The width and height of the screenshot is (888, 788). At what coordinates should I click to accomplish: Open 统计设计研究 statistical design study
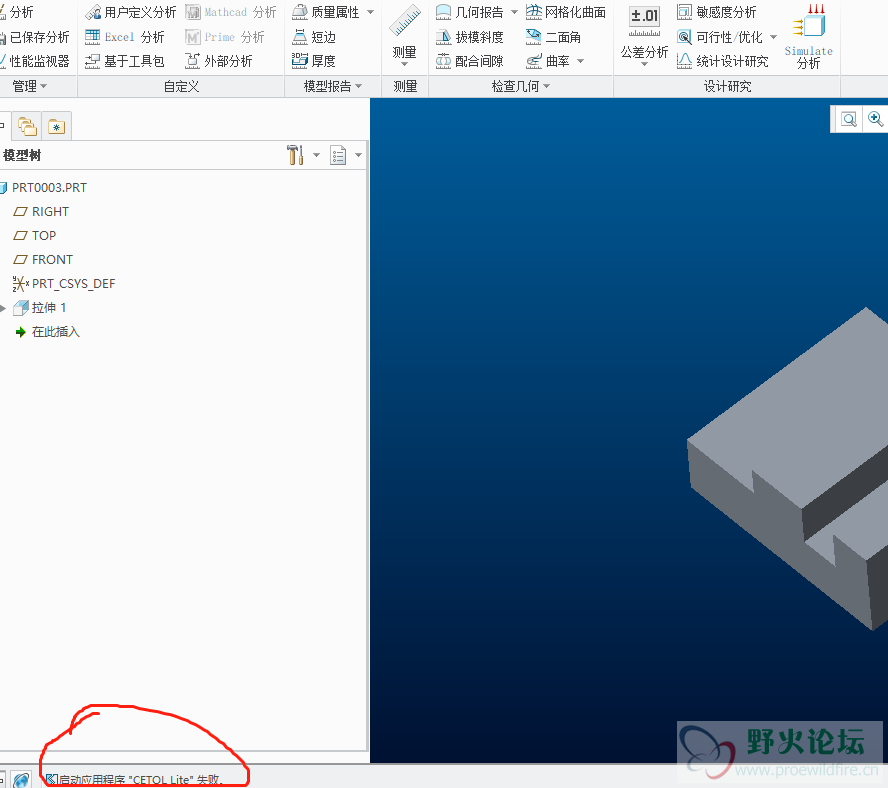[x=723, y=61]
